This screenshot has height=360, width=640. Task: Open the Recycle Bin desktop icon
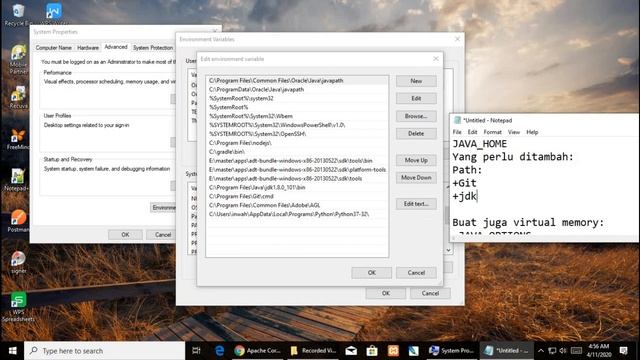click(18, 15)
